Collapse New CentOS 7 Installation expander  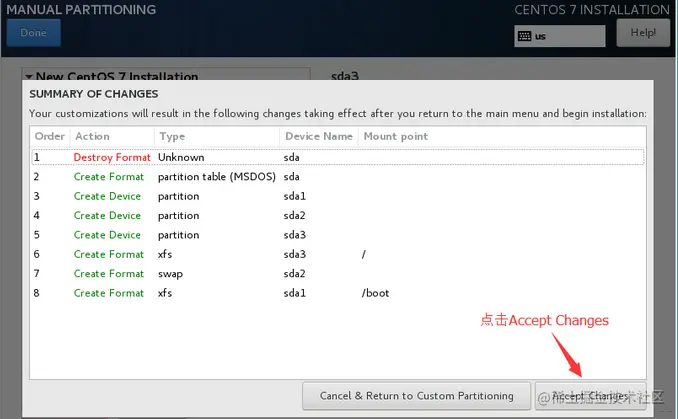[x=29, y=77]
